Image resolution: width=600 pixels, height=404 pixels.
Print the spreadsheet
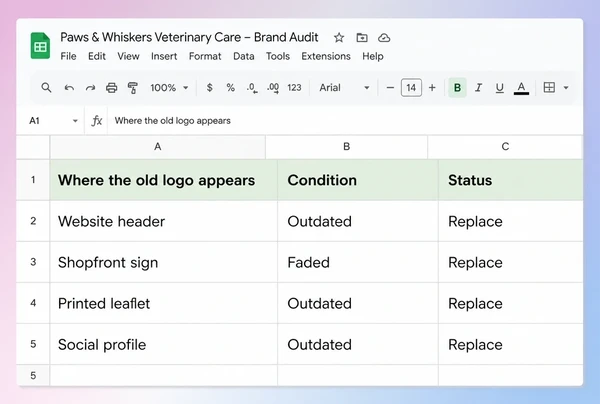pos(111,88)
